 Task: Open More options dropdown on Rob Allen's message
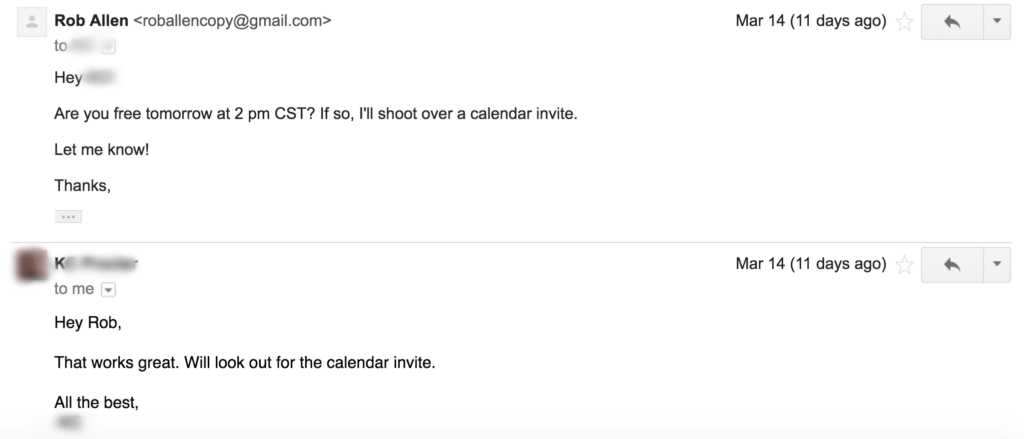coord(996,22)
